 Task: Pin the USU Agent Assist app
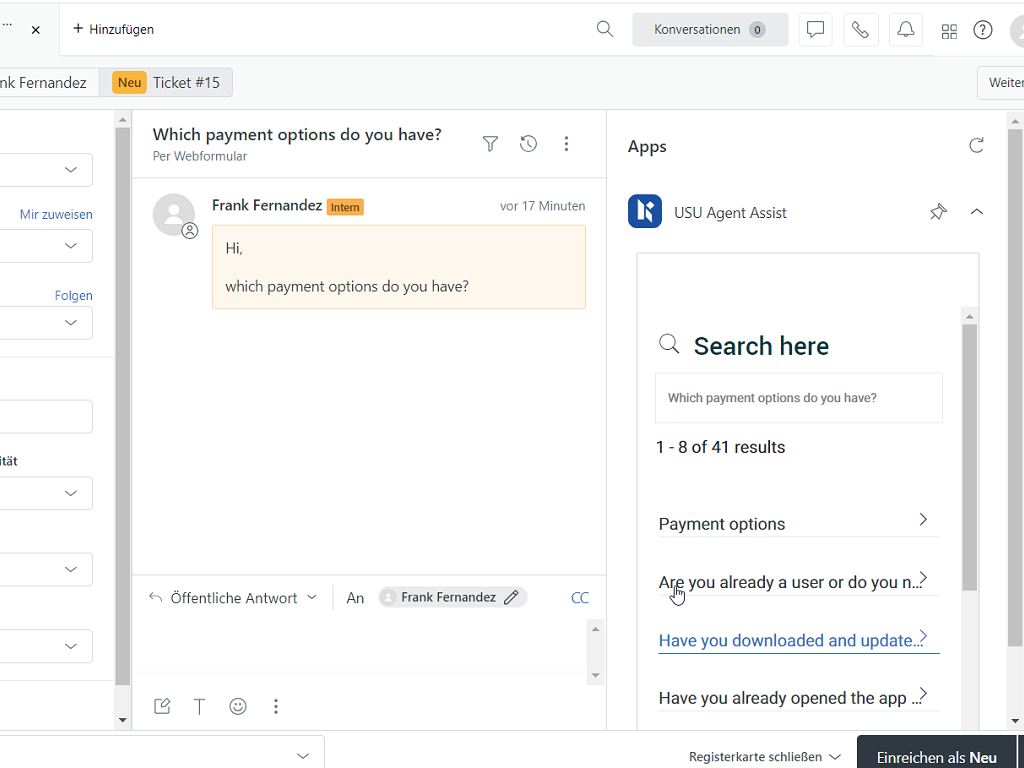pyautogui.click(x=937, y=212)
